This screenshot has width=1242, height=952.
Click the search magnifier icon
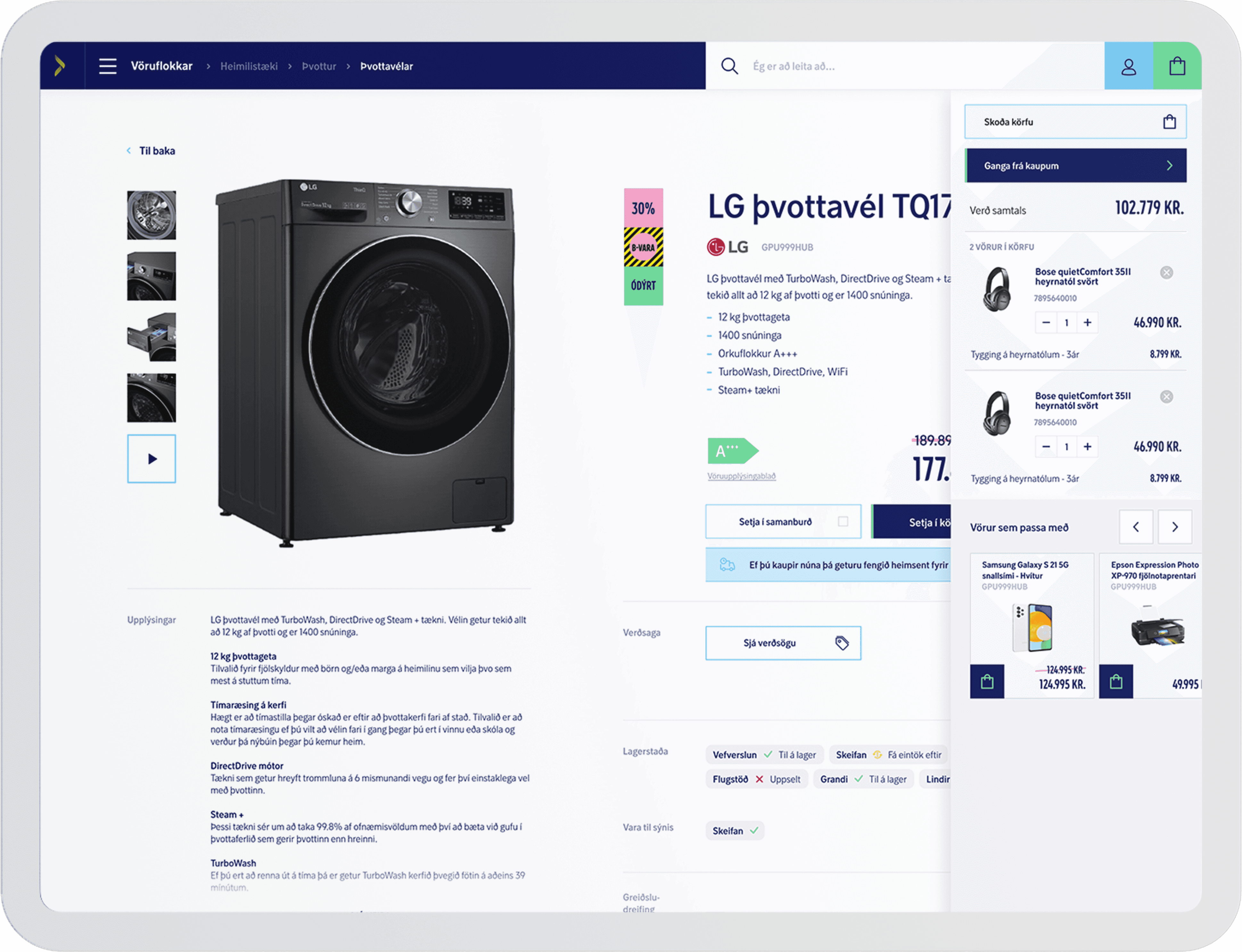[729, 66]
